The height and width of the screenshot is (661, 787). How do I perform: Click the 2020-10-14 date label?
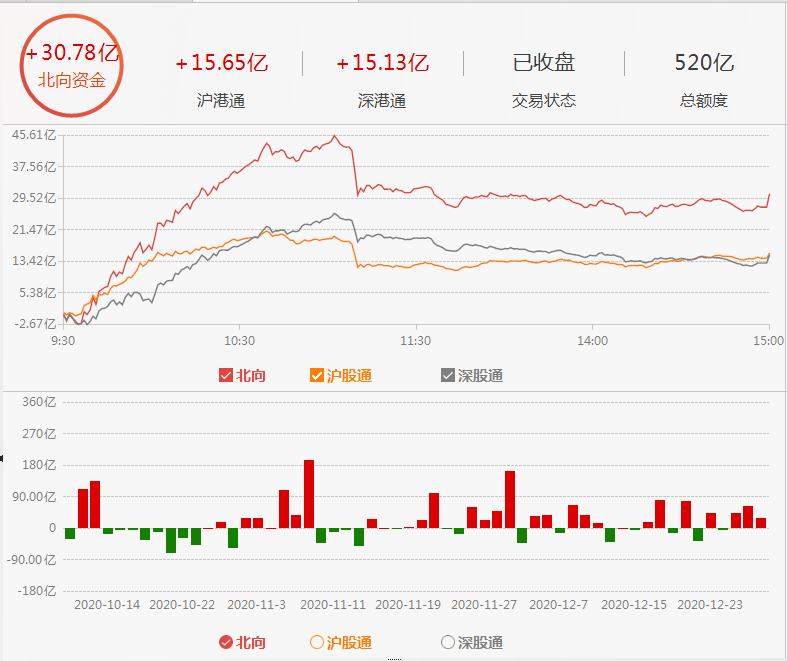tap(107, 605)
